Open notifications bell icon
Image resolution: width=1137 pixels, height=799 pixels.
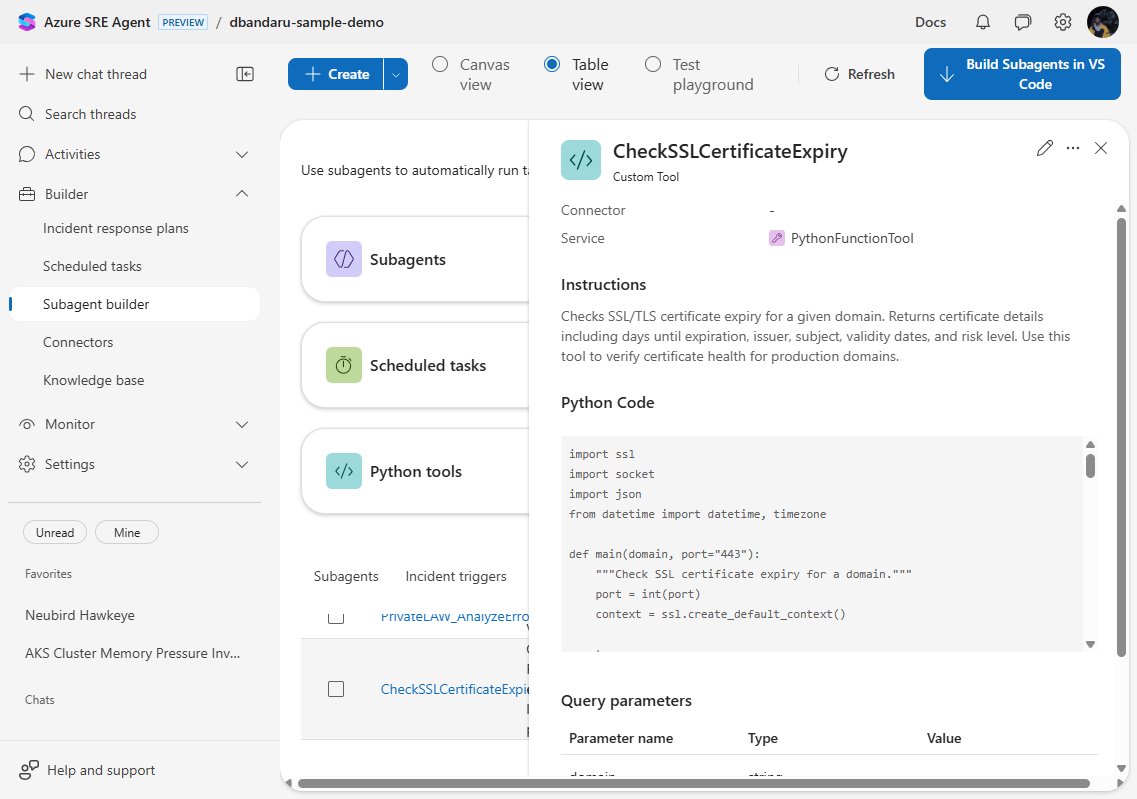coord(982,21)
